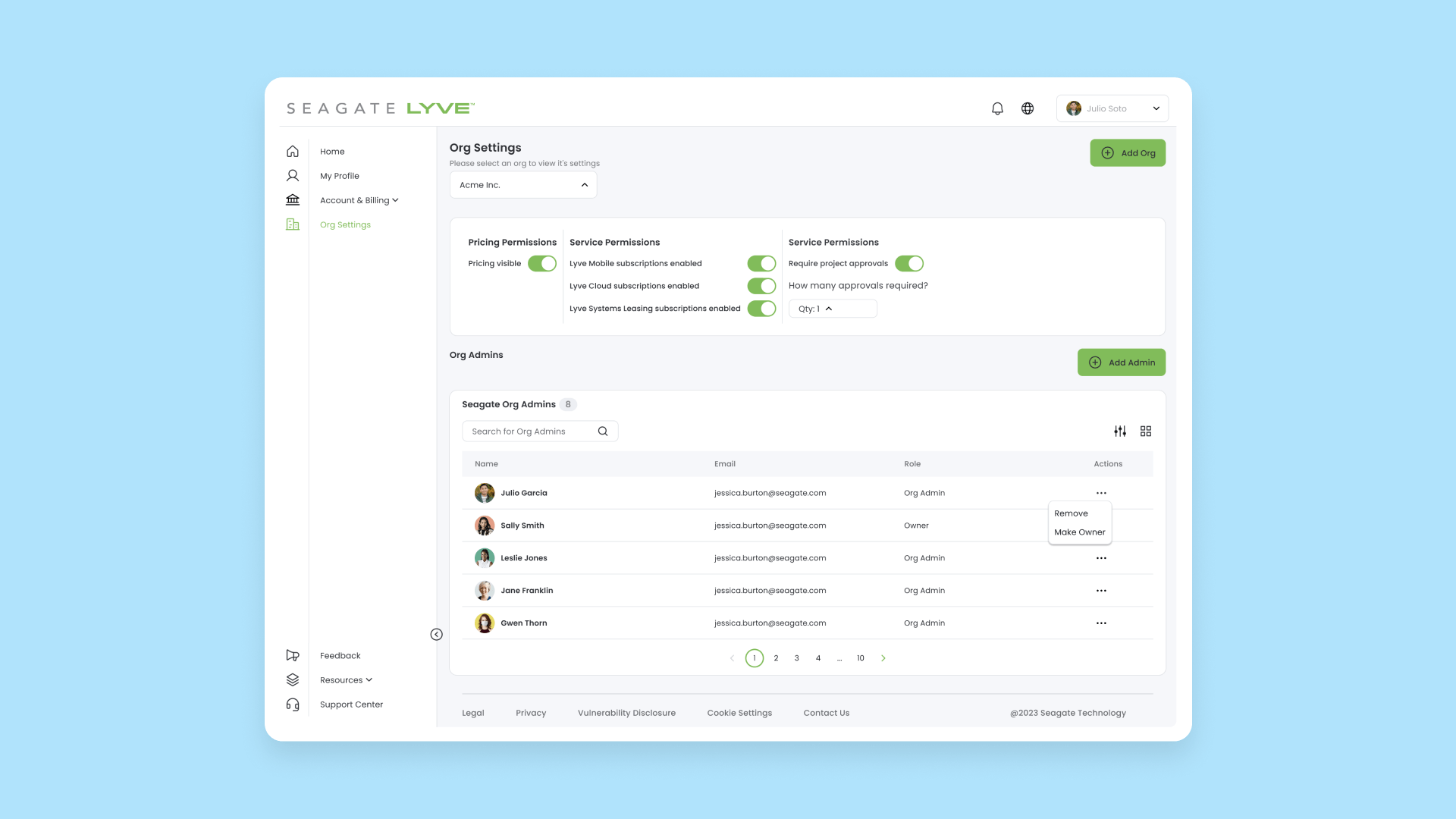The height and width of the screenshot is (819, 1456).
Task: Click the search icon in admin search bar
Action: coord(603,431)
